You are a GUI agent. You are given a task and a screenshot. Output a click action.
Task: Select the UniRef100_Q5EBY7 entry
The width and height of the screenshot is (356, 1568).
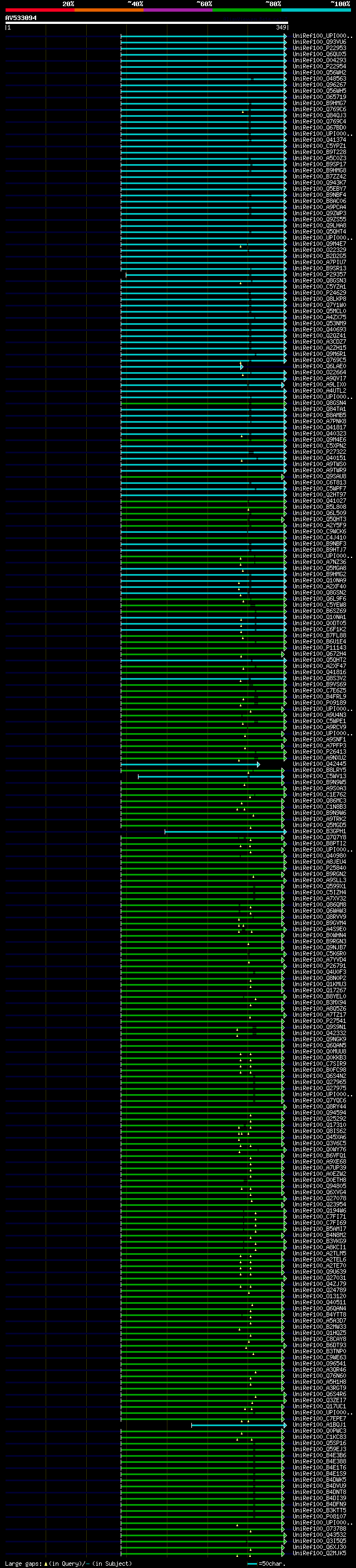pos(319,189)
